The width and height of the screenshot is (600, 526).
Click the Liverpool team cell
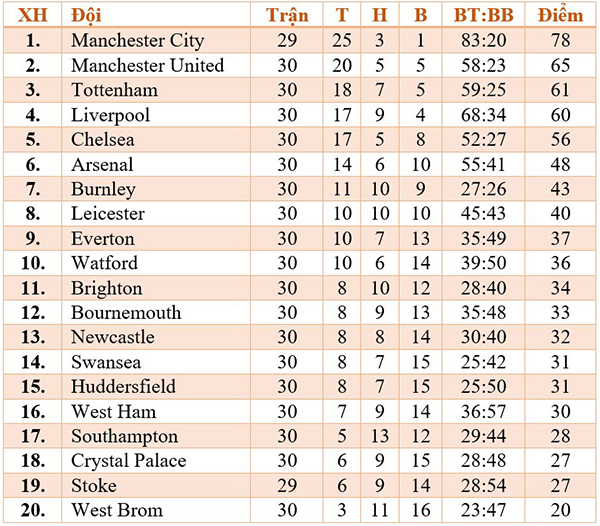[111, 115]
